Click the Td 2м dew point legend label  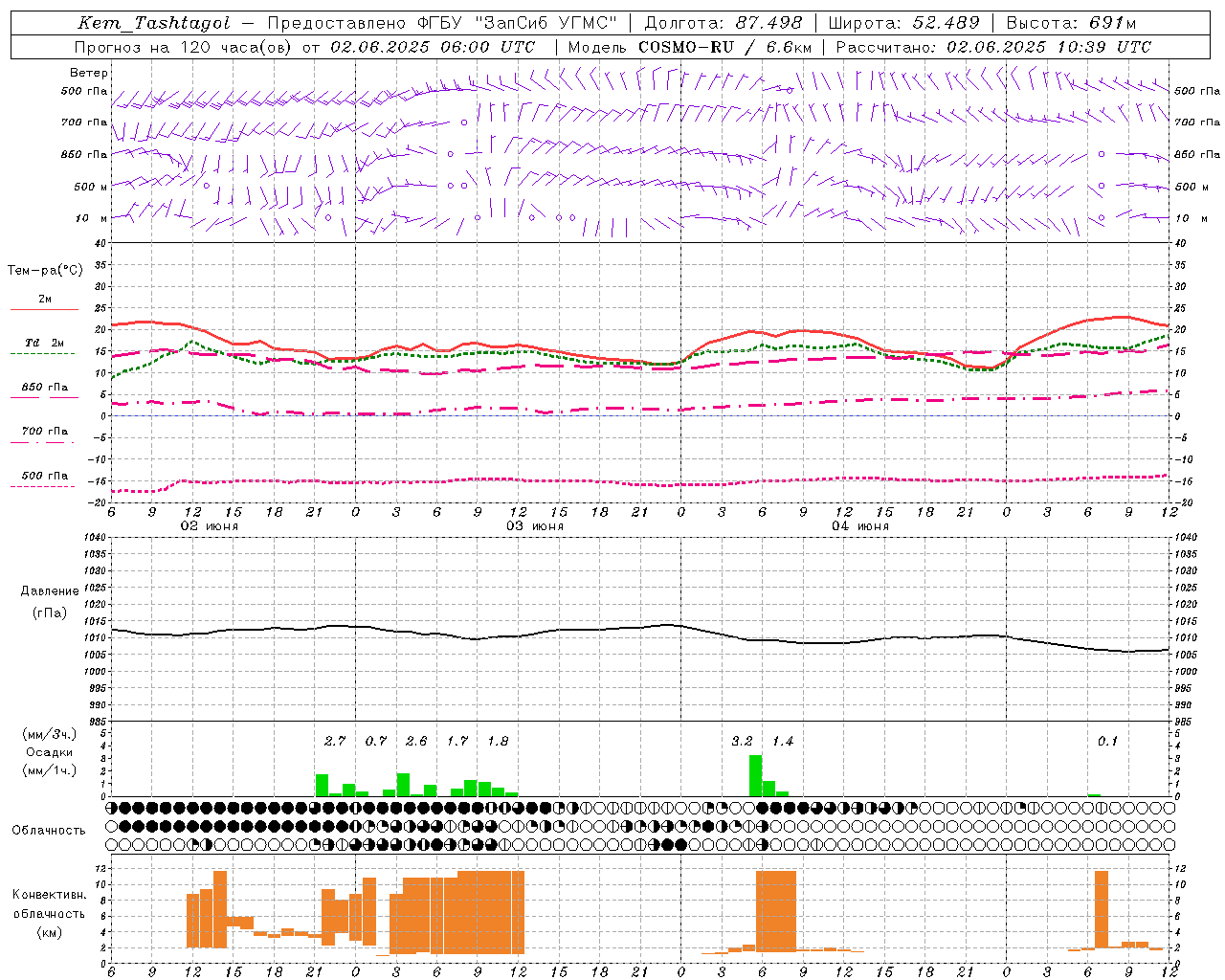coord(44,343)
